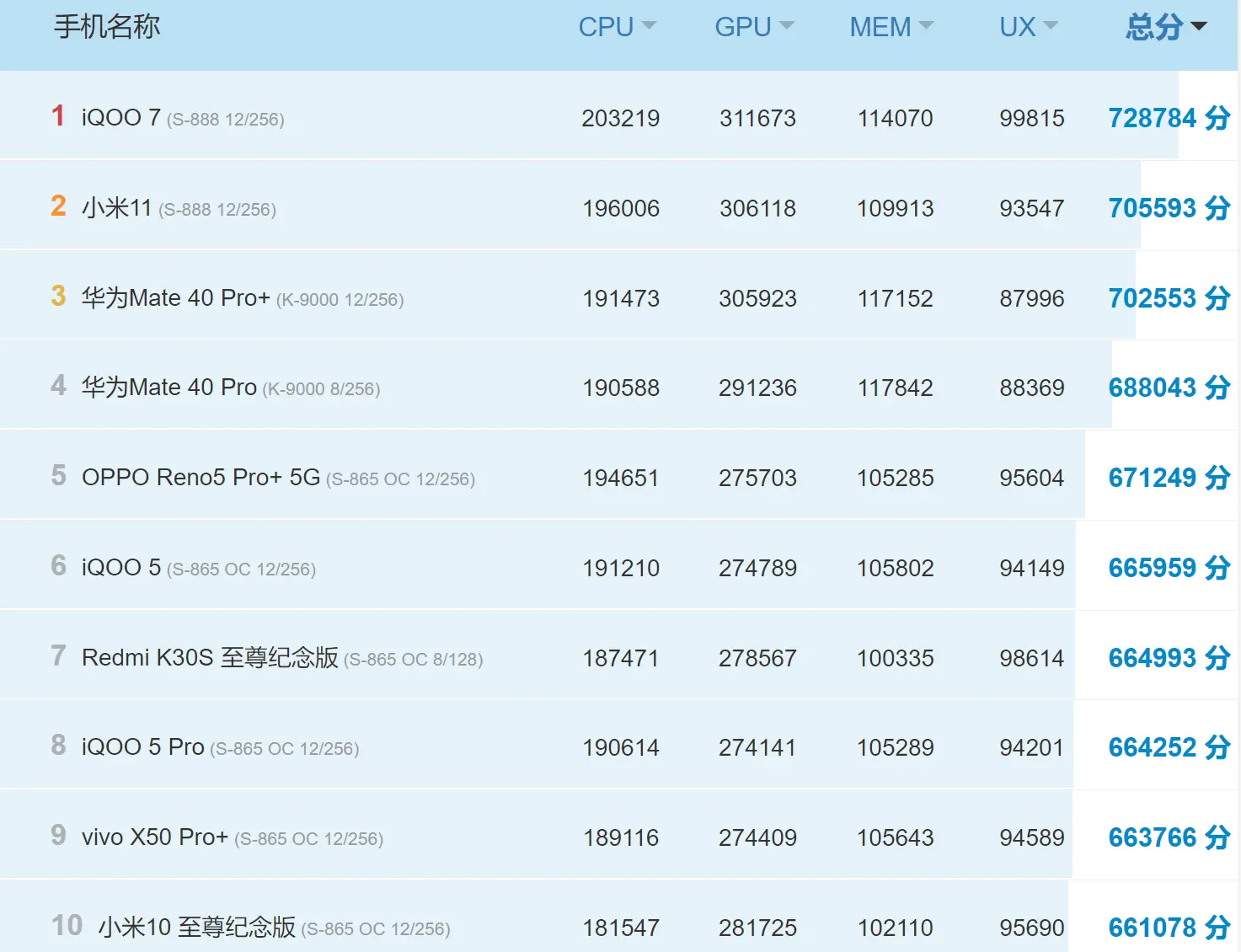Screen dimensions: 1241x952
Task: Click GPU score 305923
Action: point(757,298)
